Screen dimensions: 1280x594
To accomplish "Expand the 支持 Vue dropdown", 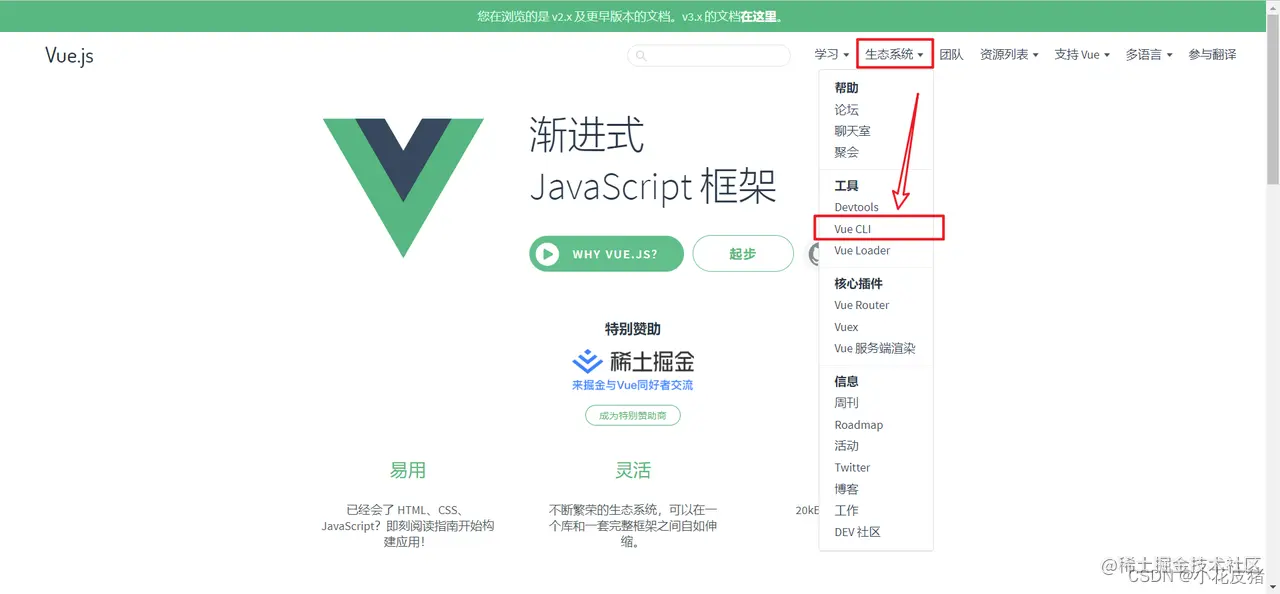I will pos(1081,55).
